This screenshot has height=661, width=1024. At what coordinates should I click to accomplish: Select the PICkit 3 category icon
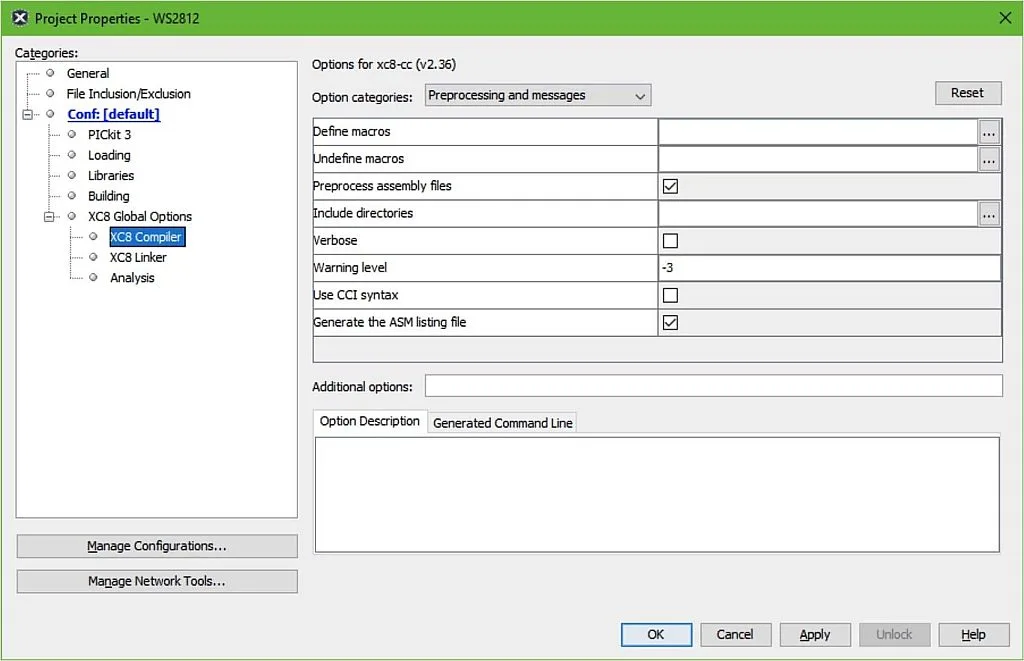tap(71, 134)
